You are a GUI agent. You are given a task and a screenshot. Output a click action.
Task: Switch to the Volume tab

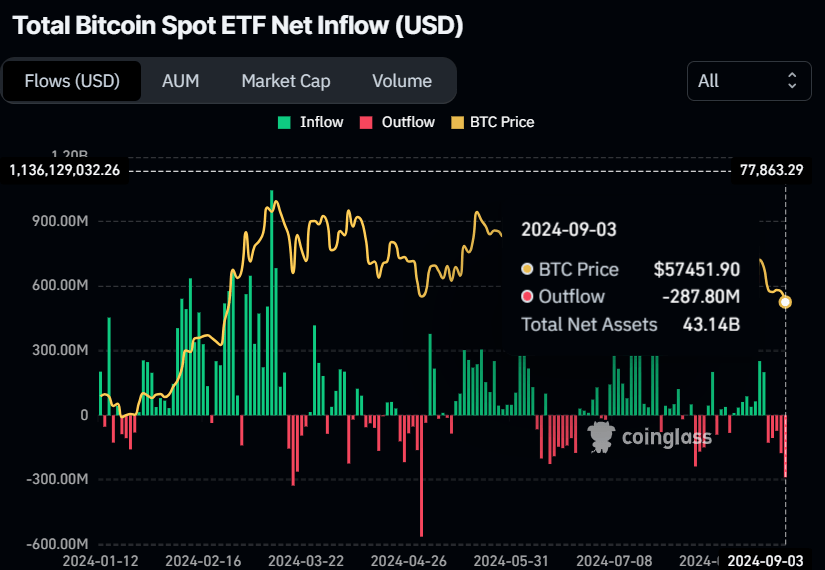click(402, 81)
